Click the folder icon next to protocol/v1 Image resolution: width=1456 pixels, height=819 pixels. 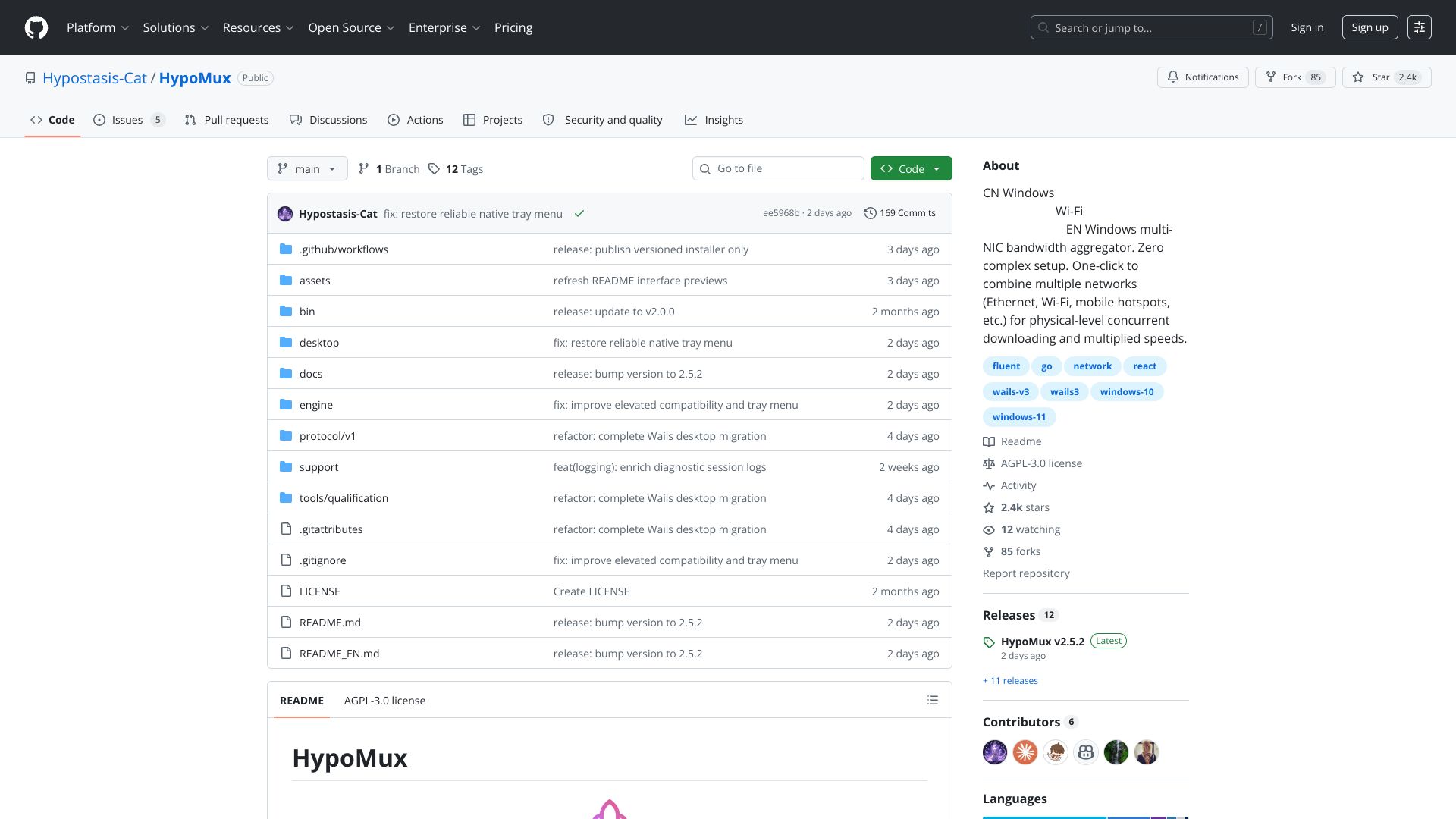pos(286,435)
